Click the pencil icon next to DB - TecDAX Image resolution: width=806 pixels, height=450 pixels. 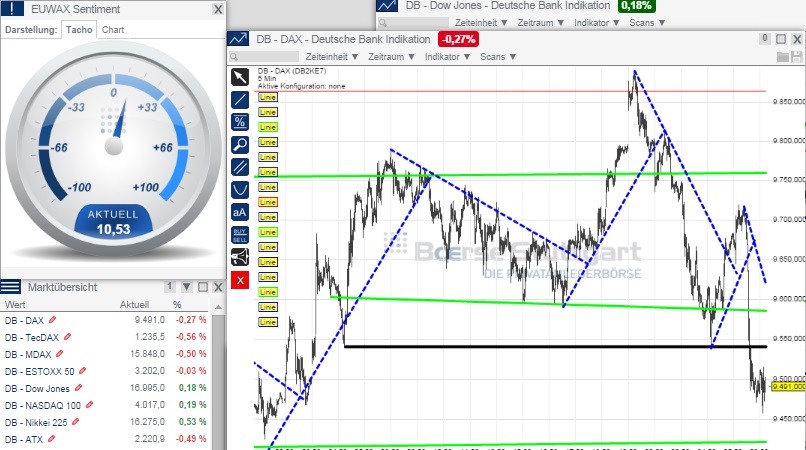pos(67,337)
